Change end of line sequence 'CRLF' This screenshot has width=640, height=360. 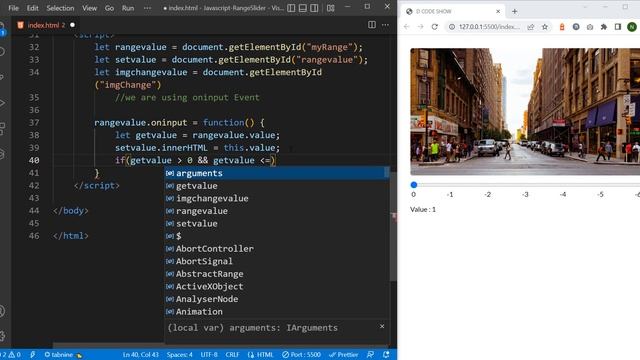coord(232,355)
